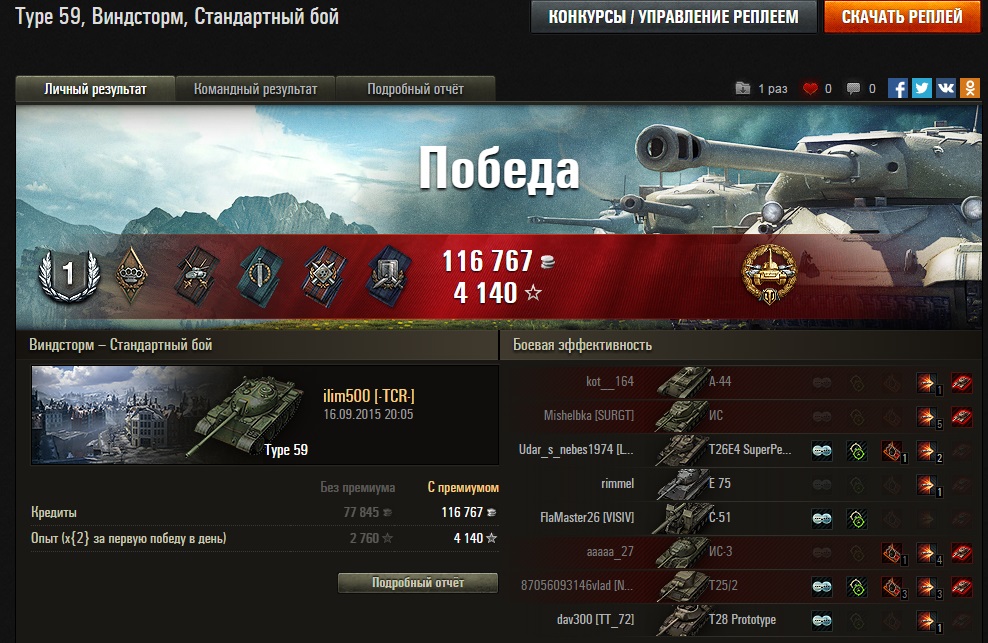Switch to Командный результат tab
Image resolution: width=988 pixels, height=643 pixels.
coord(255,89)
